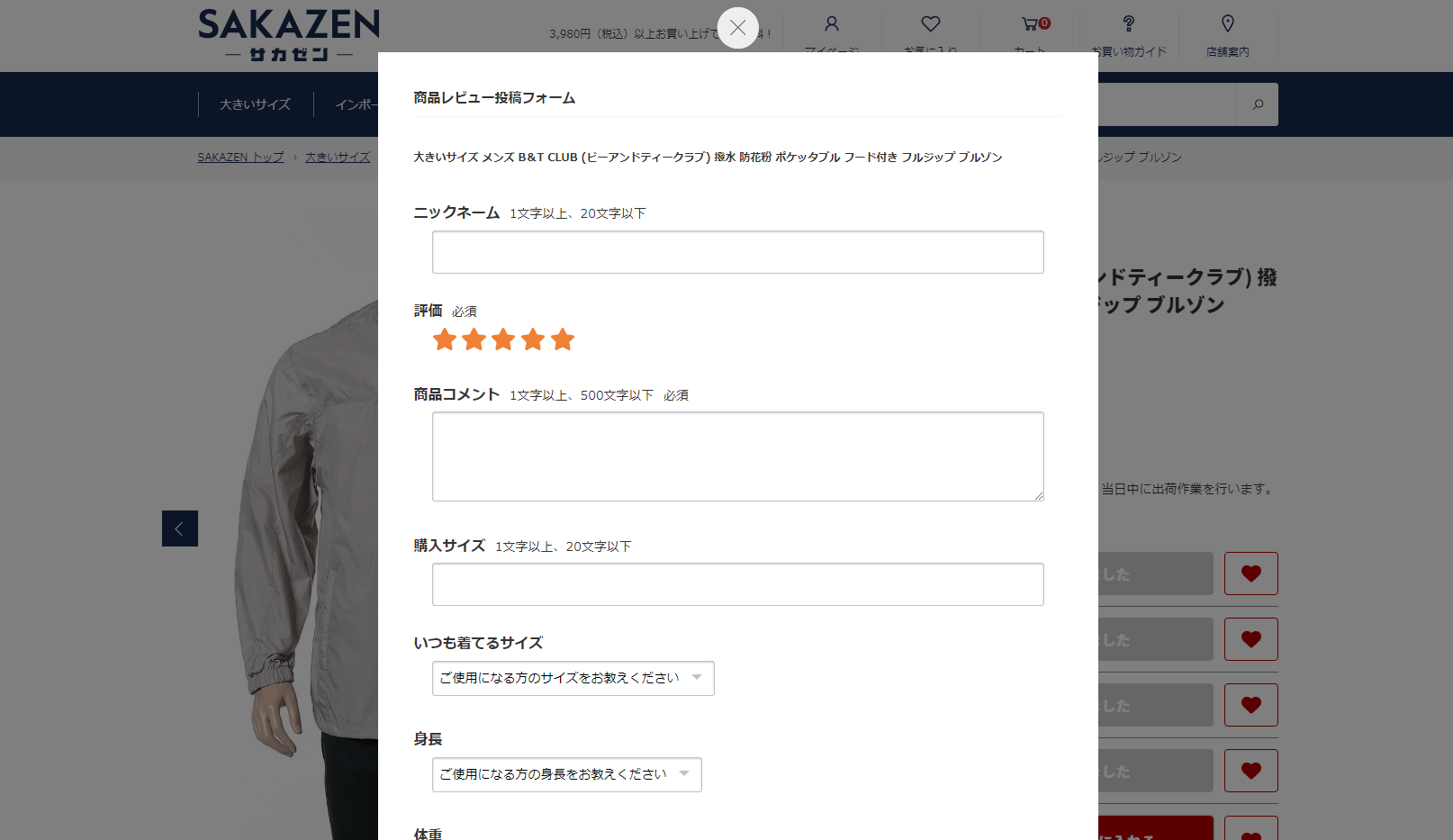The image size is (1453, 840).
Task: Follow the 大きいサイズ breadcrumb link
Action: click(x=338, y=158)
